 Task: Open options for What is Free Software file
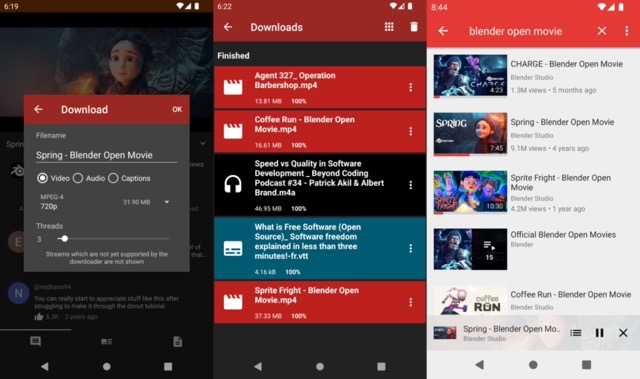pyautogui.click(x=411, y=248)
